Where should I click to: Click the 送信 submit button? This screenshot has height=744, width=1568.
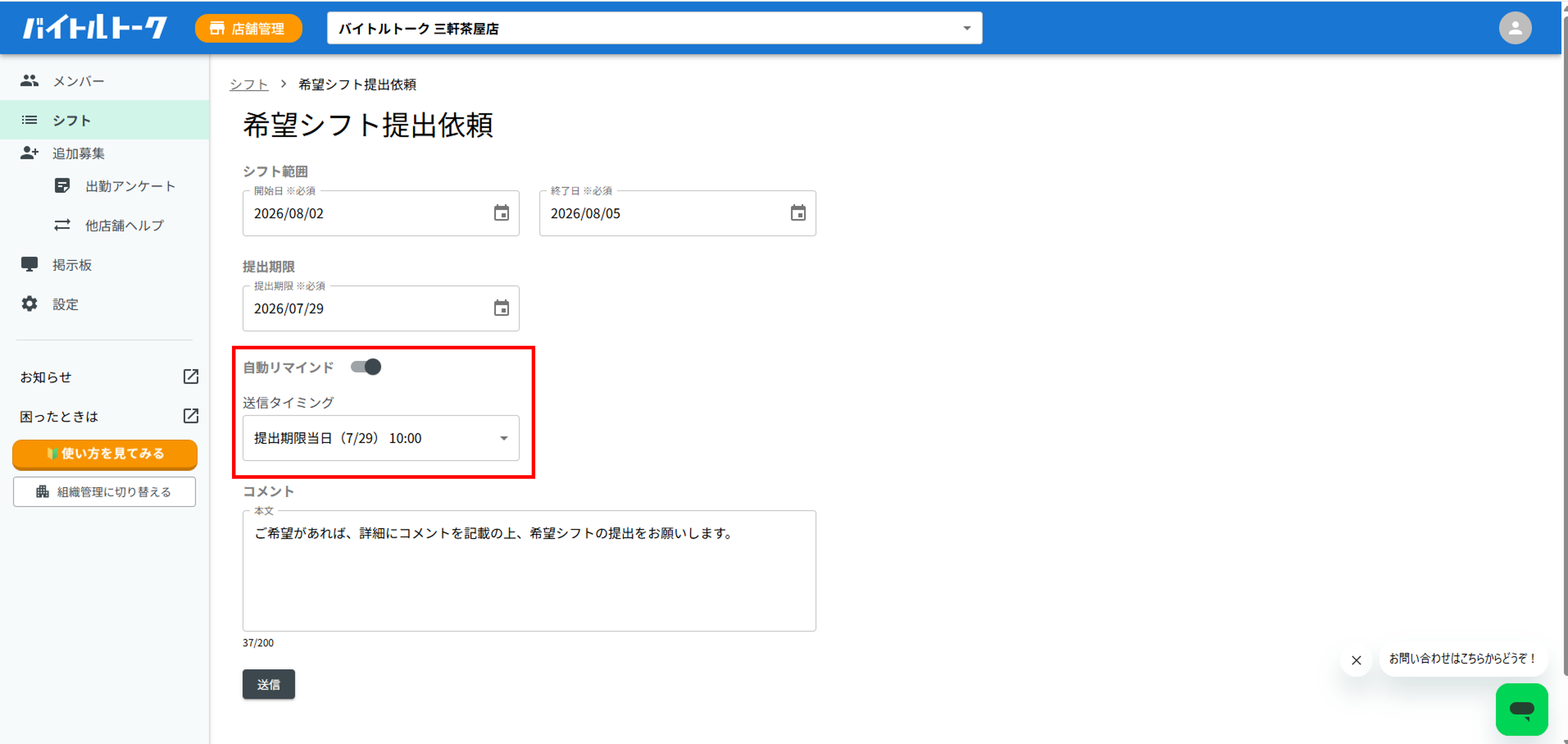pos(268,684)
